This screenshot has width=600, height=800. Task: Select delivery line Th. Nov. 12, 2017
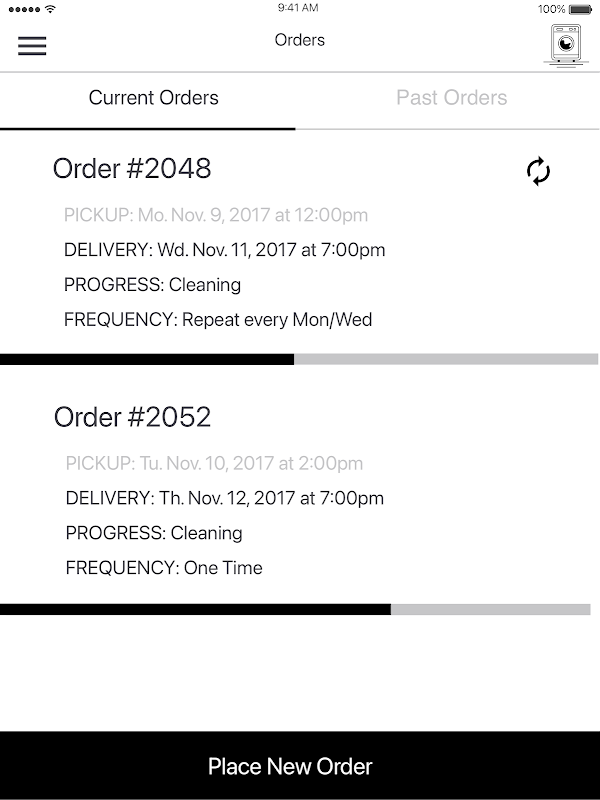coord(224,498)
